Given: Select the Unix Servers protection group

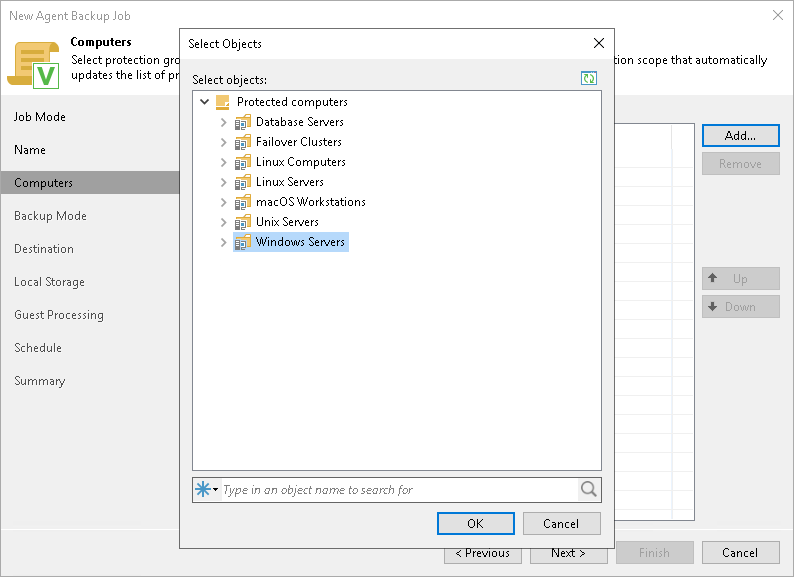Looking at the screenshot, I should pos(287,222).
